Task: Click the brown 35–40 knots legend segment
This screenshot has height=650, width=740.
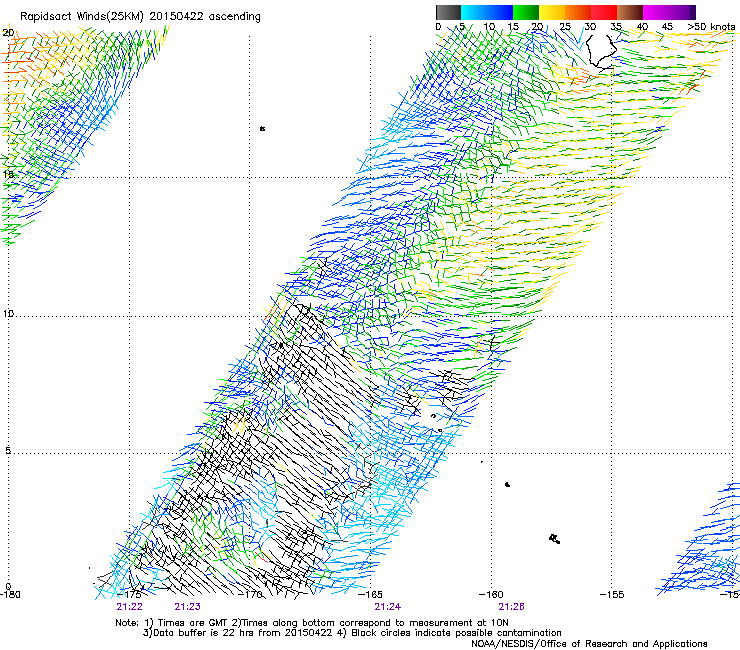Action: point(630,12)
